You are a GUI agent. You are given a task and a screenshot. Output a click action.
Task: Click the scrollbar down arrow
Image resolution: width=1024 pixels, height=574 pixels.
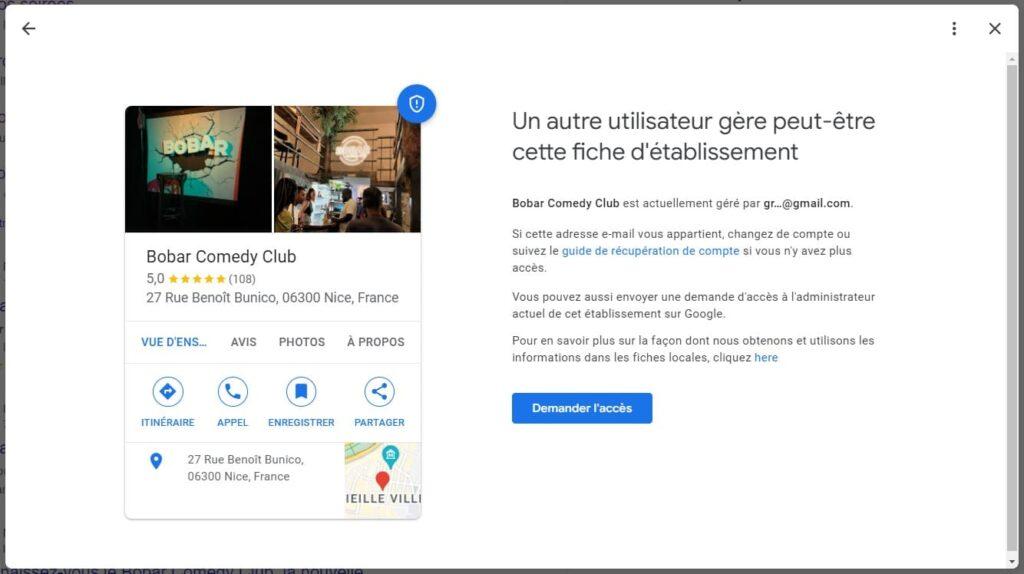tap(1012, 562)
